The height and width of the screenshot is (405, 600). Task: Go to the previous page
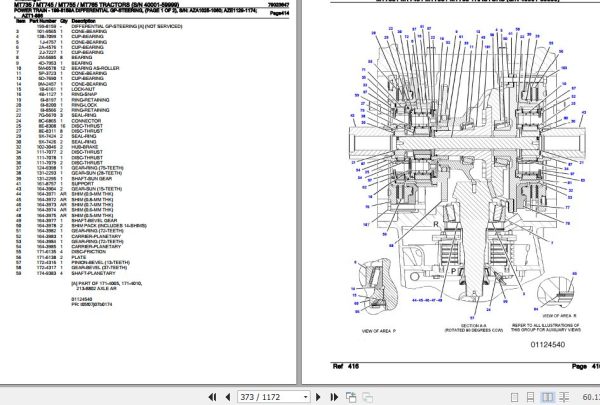(228, 397)
